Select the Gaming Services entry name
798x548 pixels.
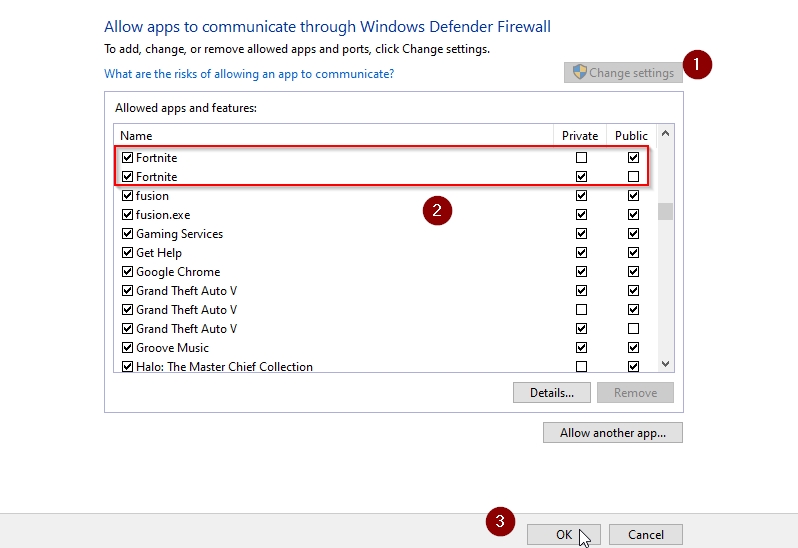pos(179,234)
